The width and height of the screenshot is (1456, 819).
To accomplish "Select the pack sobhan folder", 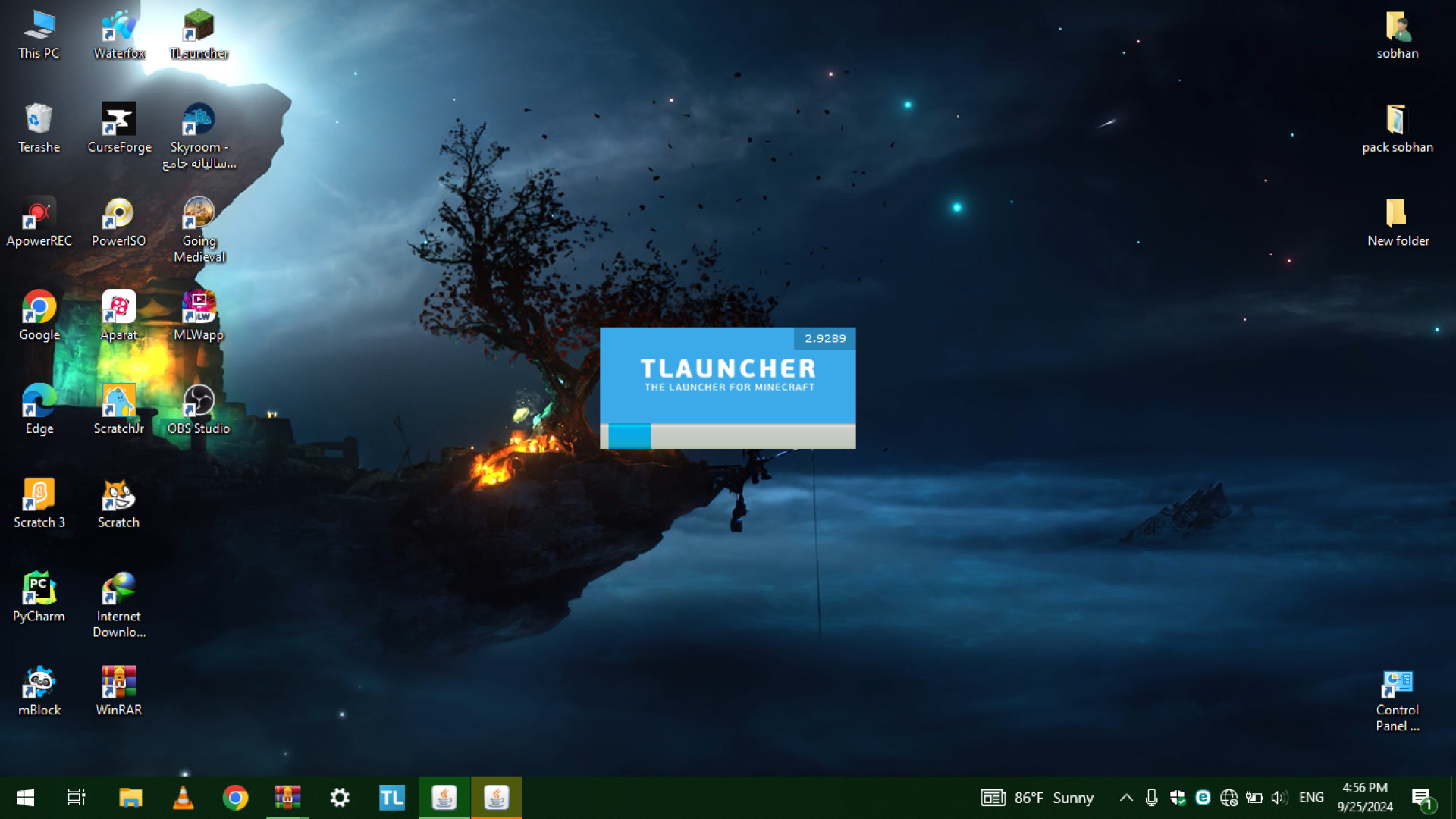I will 1398,129.
